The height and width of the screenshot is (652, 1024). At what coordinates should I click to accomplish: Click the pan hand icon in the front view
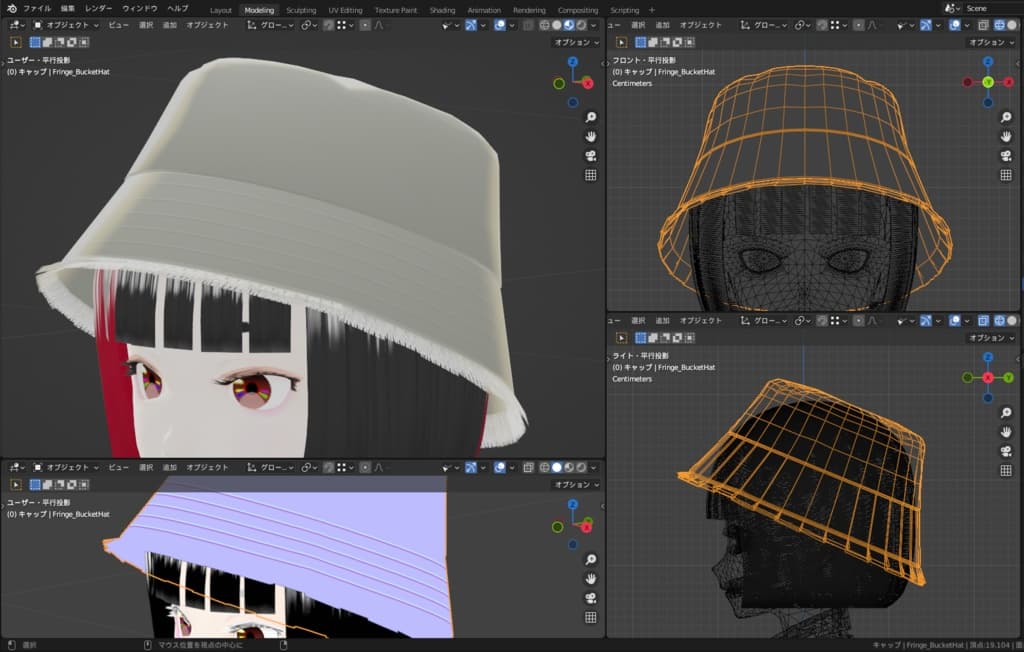[1006, 136]
